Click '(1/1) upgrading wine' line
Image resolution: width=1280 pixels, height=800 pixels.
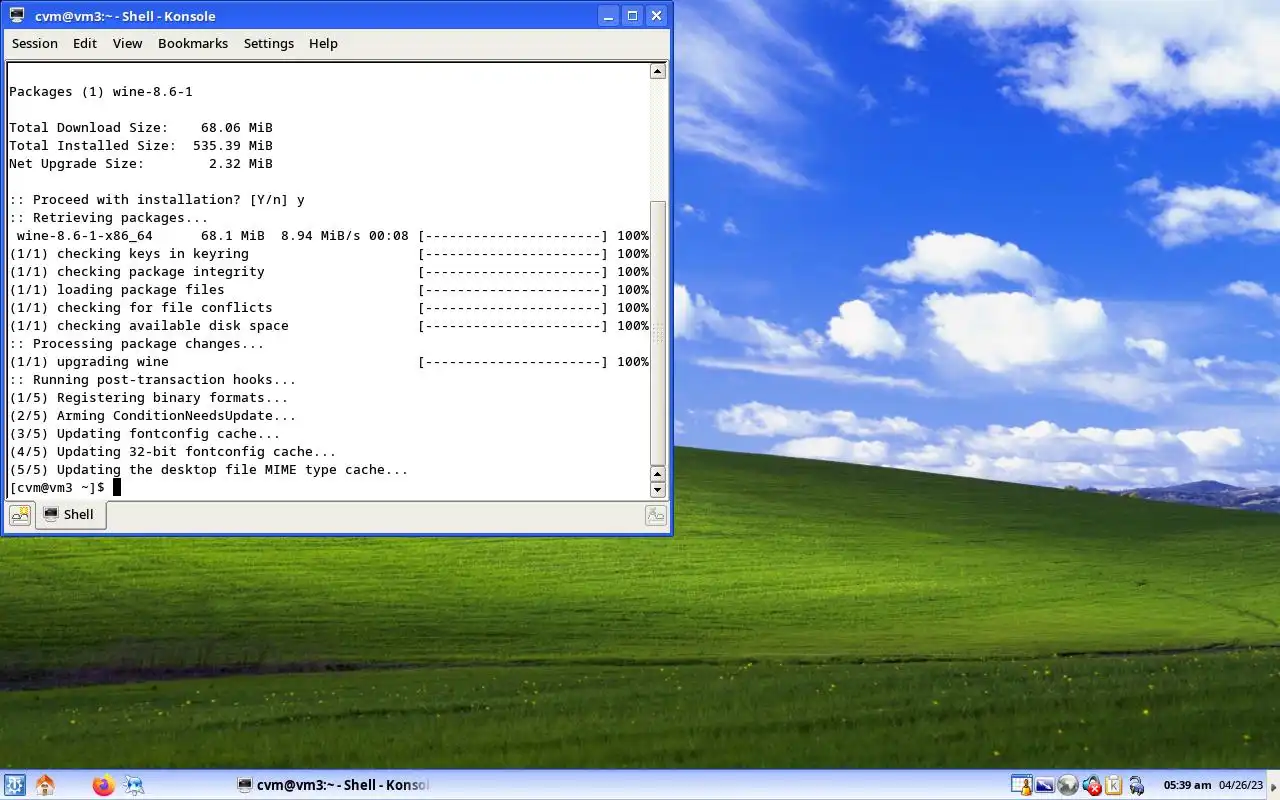(x=329, y=361)
